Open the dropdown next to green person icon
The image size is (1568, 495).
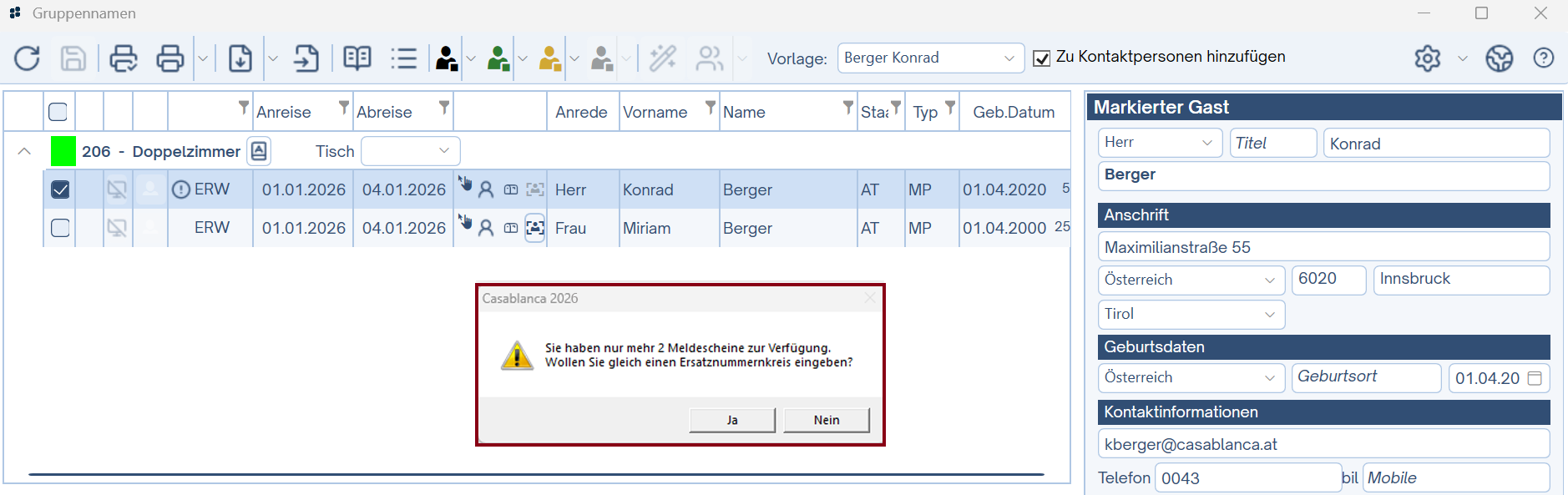[x=523, y=58]
